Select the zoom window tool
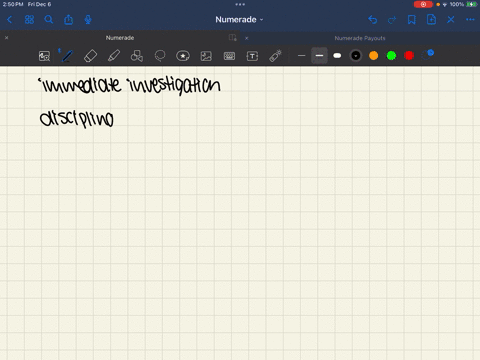The image size is (480, 360). [44, 56]
